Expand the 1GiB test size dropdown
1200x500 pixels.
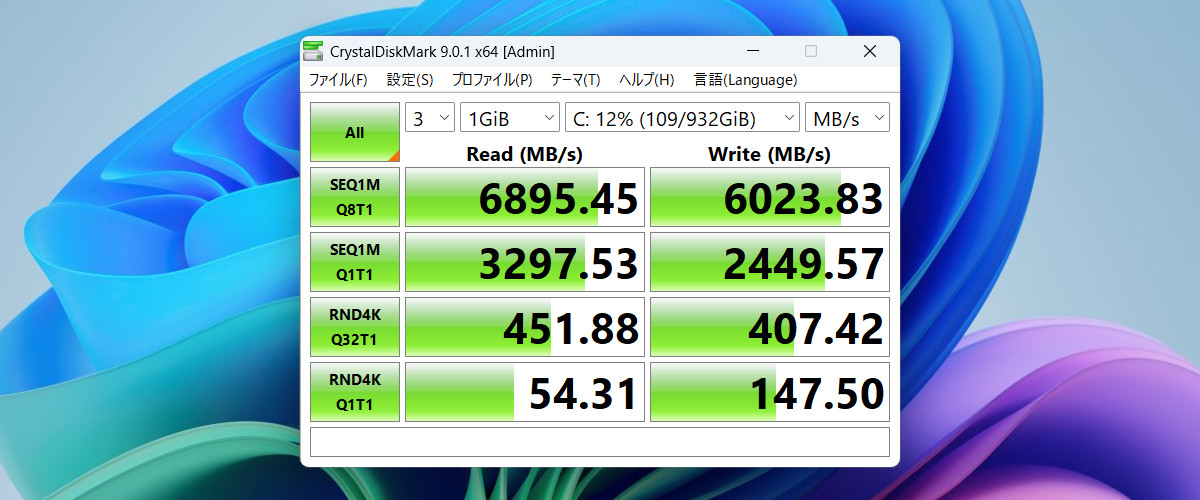tap(510, 118)
